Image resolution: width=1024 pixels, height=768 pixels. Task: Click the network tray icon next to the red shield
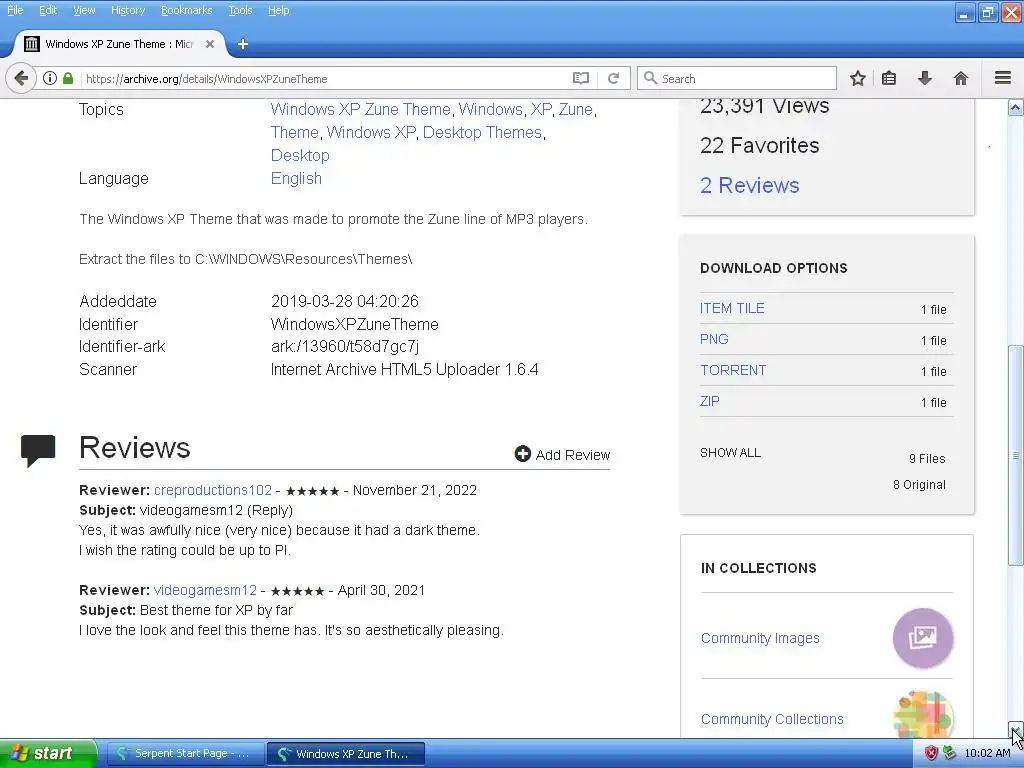click(x=949, y=754)
